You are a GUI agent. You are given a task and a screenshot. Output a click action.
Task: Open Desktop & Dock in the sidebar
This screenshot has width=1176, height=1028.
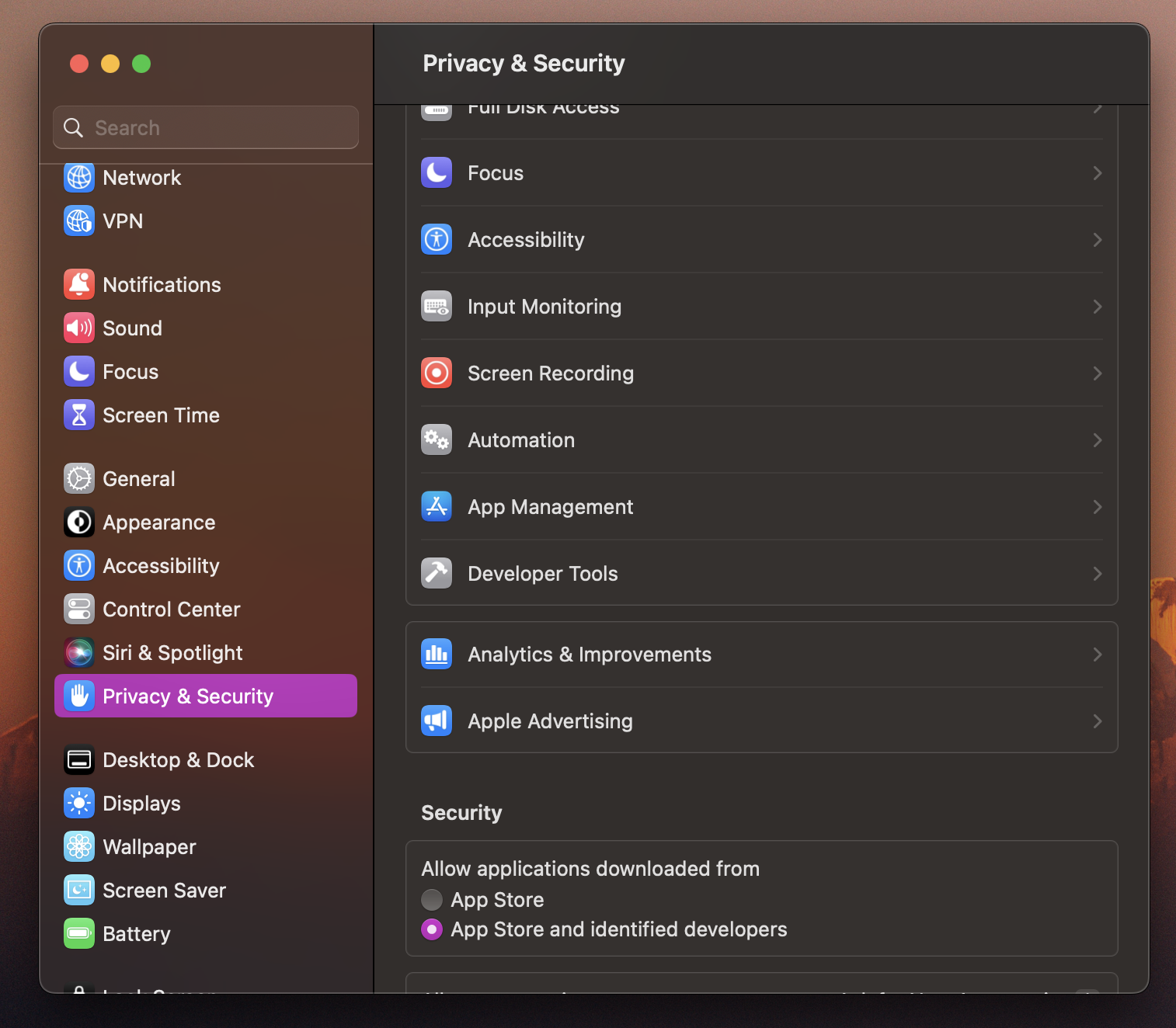[x=178, y=760]
